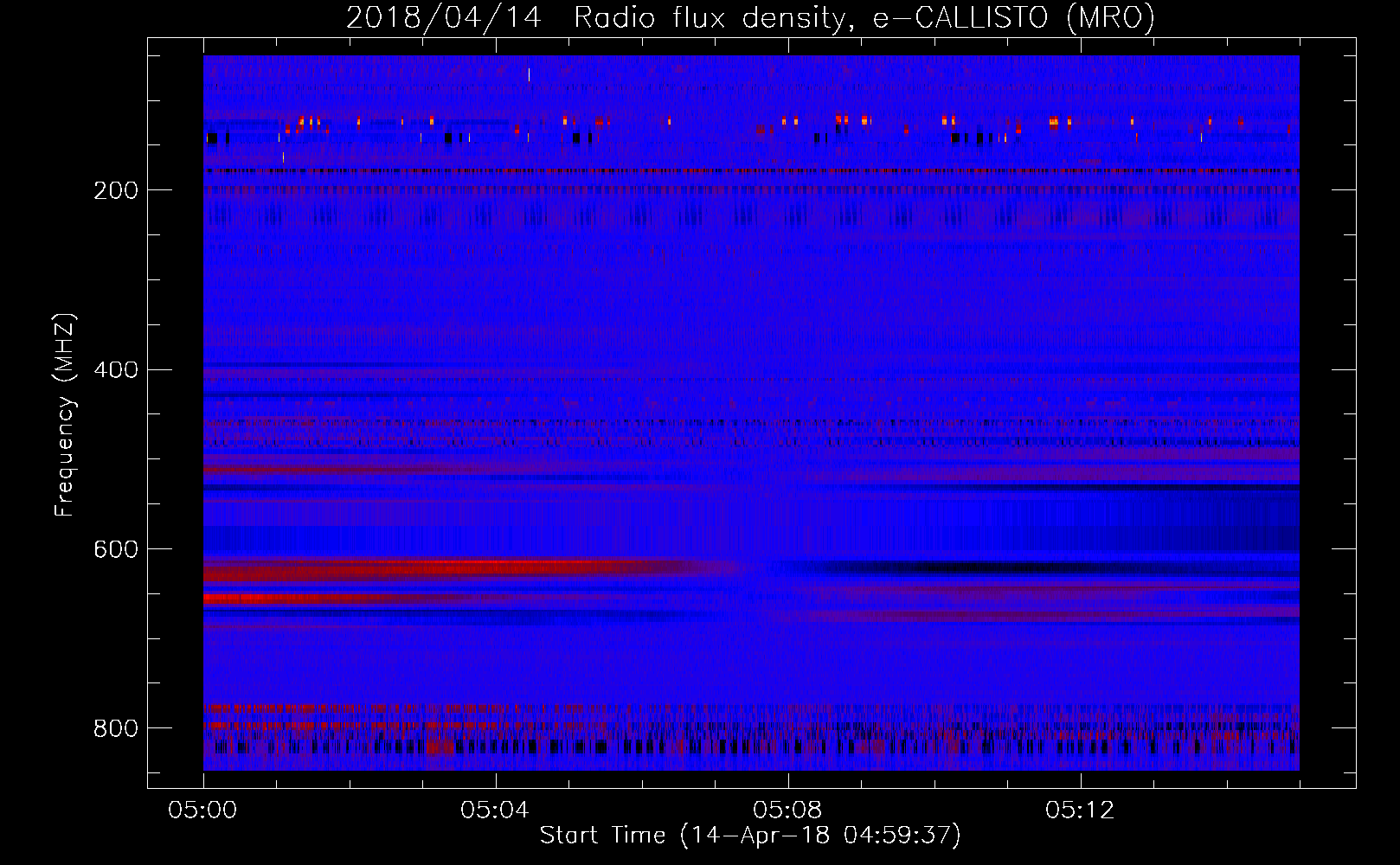Select the 'Frequency (MHZ)' y-axis label
This screenshot has width=1400, height=865.
[65, 415]
